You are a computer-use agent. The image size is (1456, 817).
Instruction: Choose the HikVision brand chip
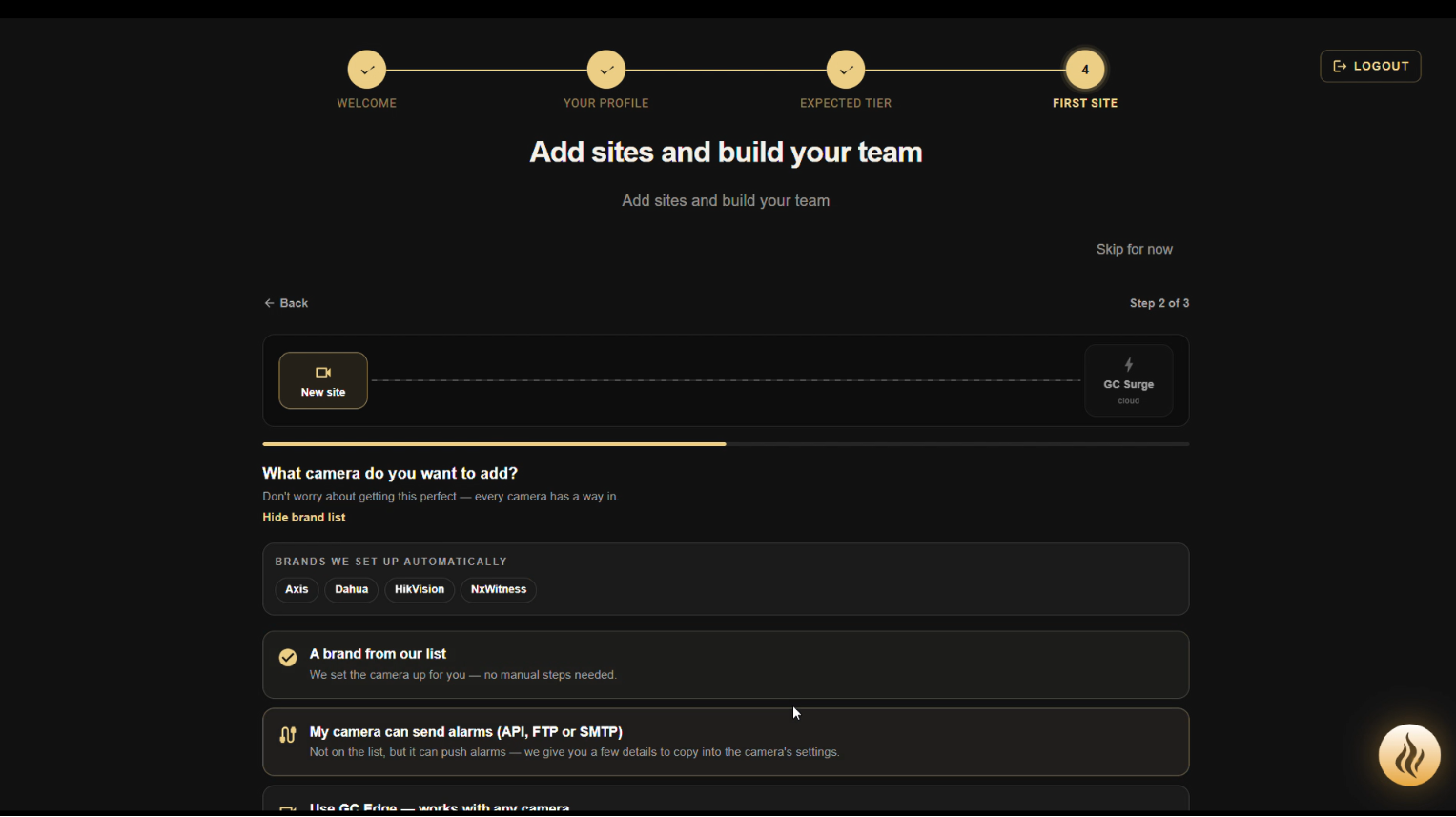[420, 589]
